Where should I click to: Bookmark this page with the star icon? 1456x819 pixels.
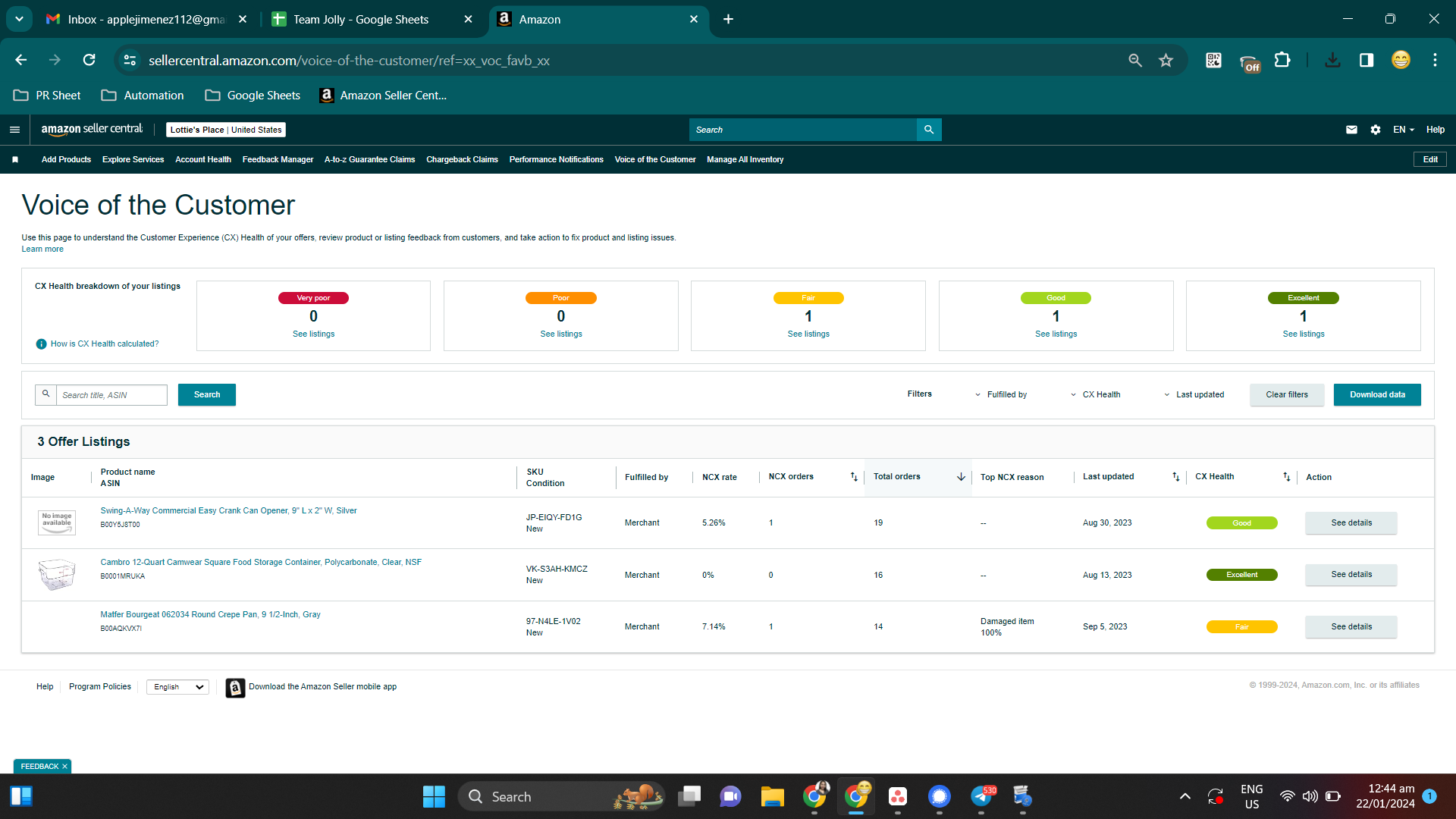point(1166,60)
